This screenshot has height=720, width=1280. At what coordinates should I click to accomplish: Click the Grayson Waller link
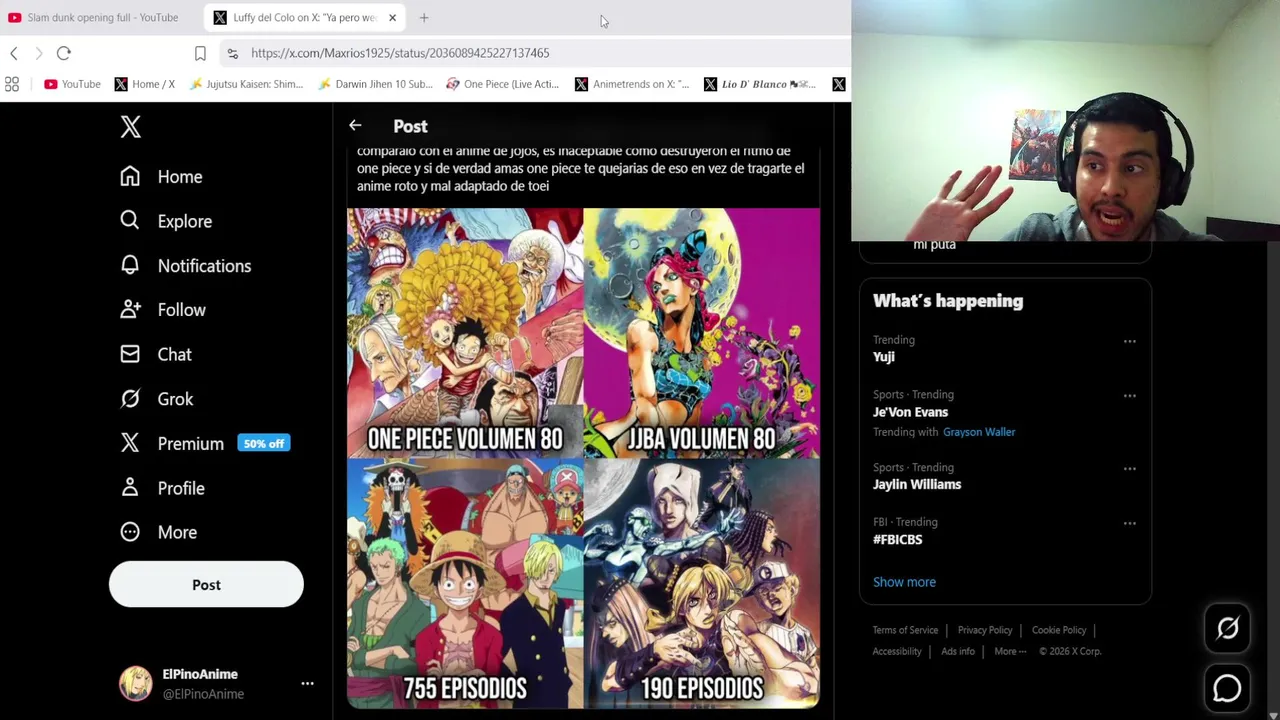[x=979, y=432]
